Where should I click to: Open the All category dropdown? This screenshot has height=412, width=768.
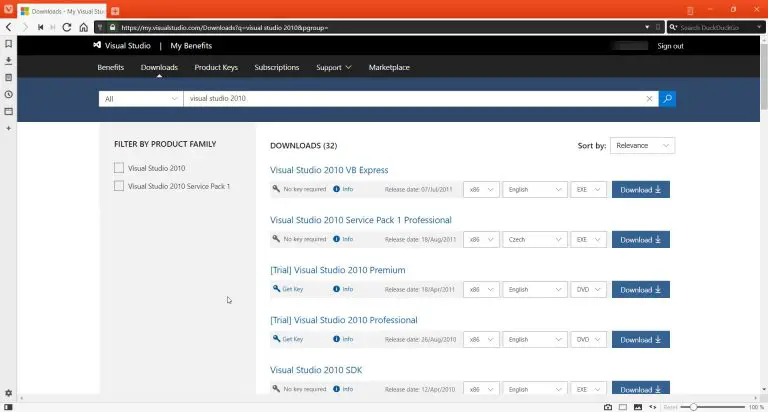click(x=141, y=98)
